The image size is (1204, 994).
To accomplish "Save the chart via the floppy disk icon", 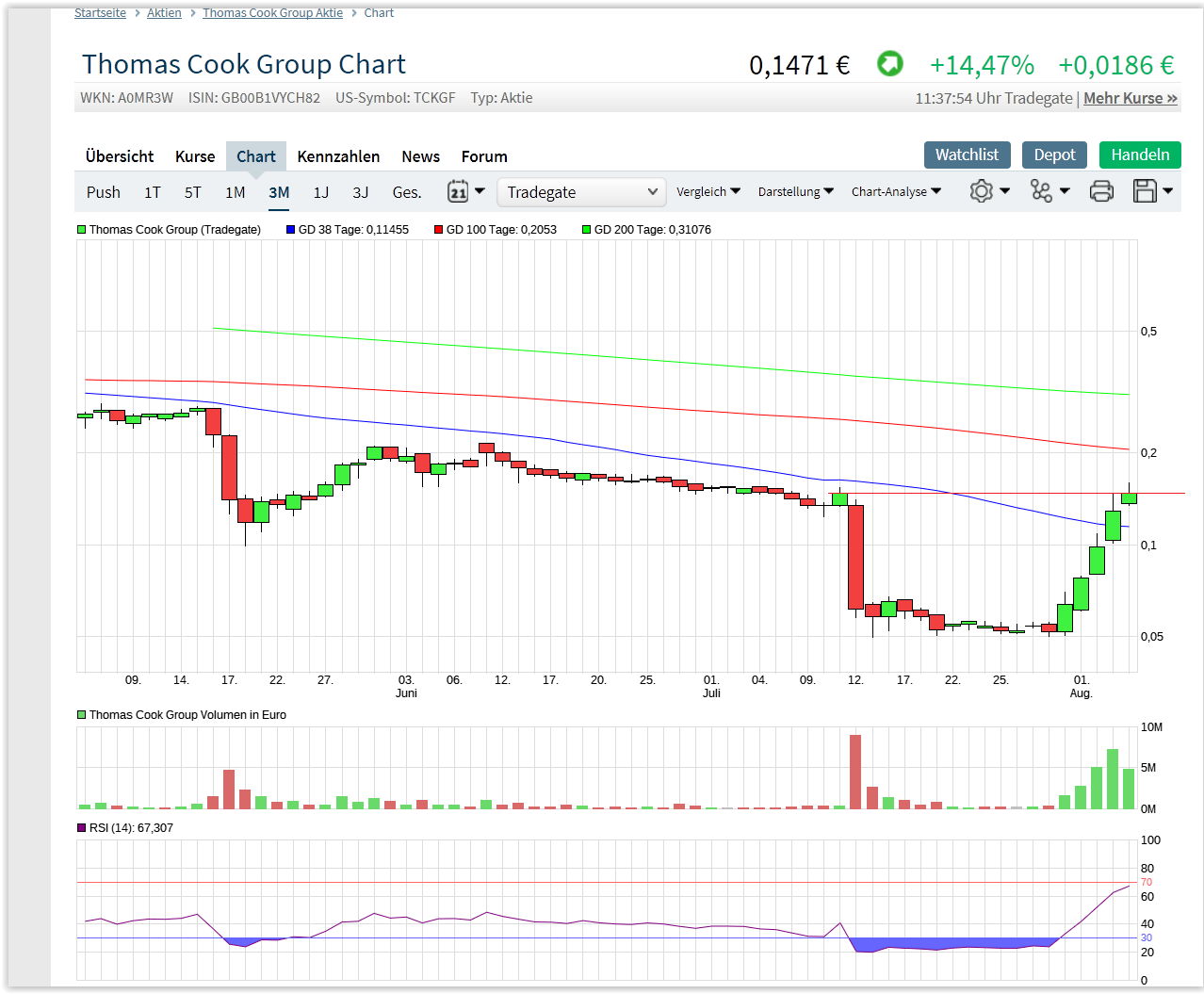I will coord(1147,190).
